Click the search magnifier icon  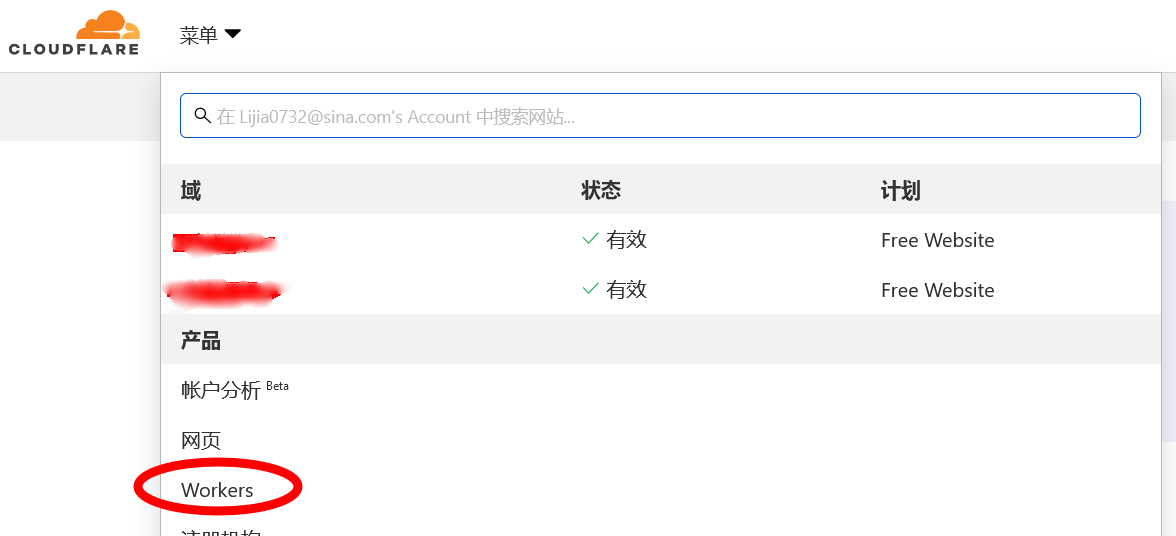coord(202,116)
